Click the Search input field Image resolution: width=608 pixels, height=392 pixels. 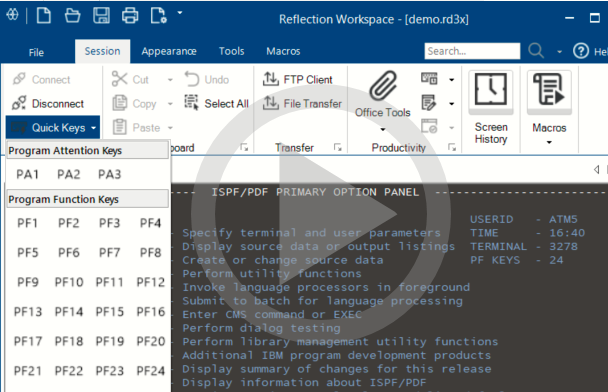click(472, 51)
